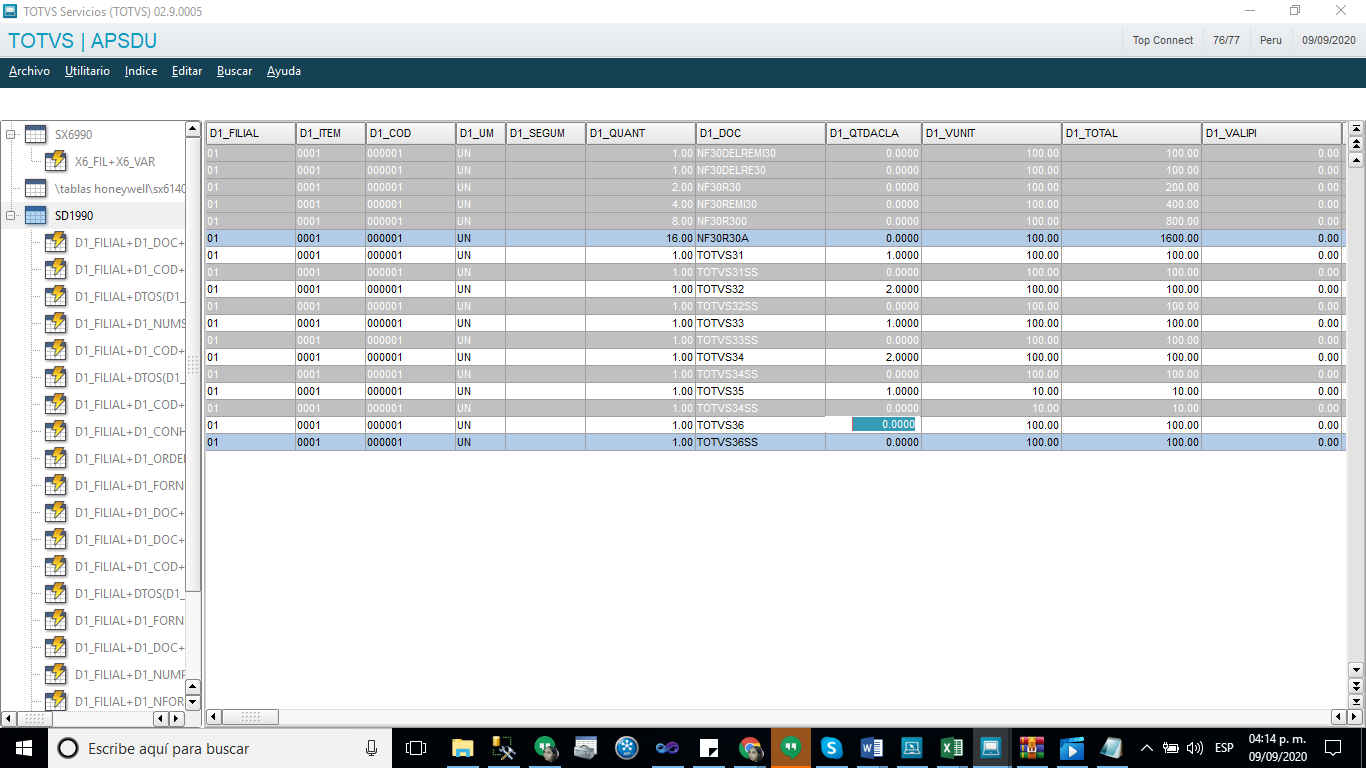This screenshot has width=1366, height=768.
Task: Click the search box microphone icon
Action: [372, 748]
